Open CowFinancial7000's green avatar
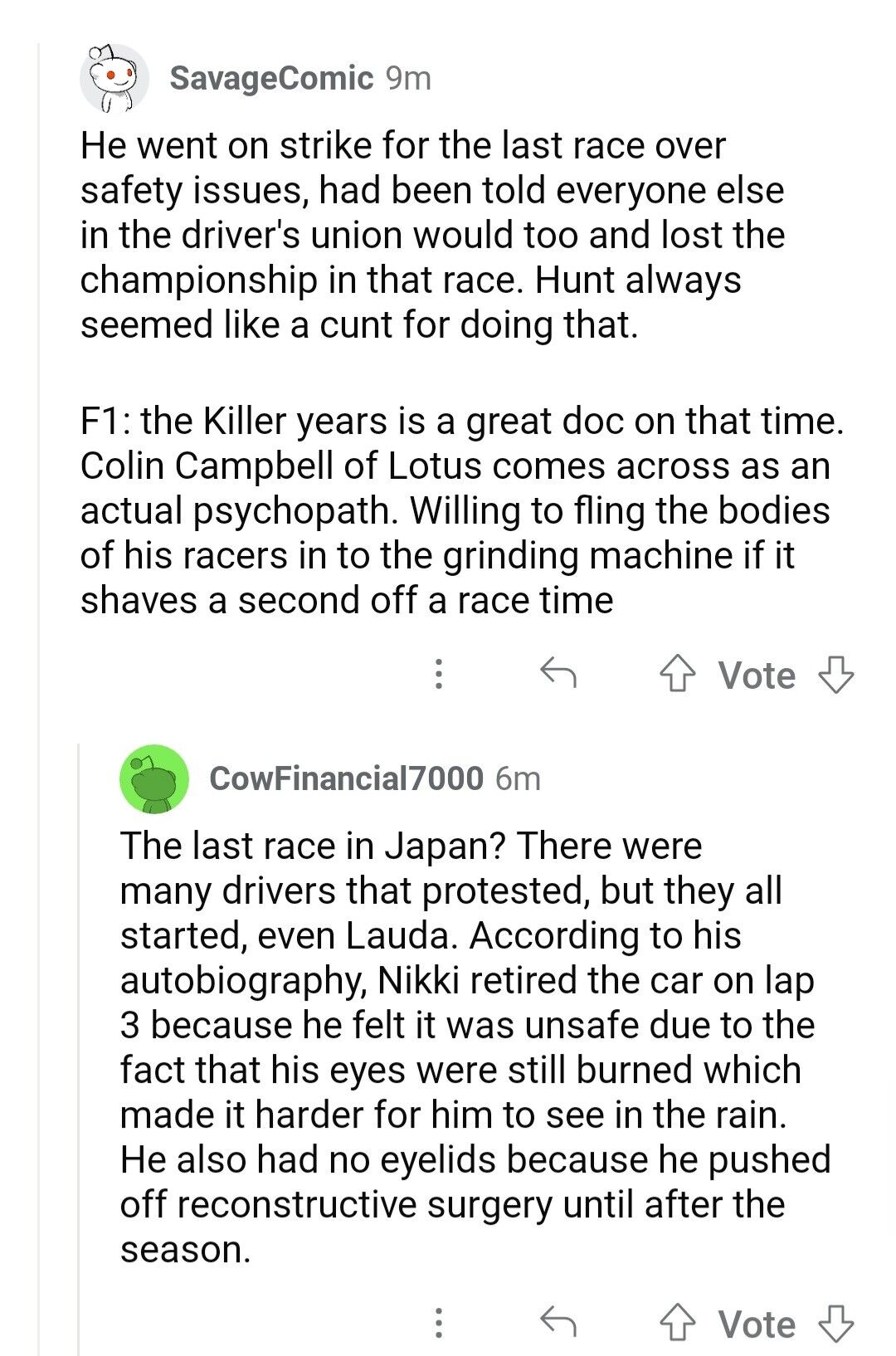This screenshot has height=1356, width=896. pyautogui.click(x=154, y=778)
